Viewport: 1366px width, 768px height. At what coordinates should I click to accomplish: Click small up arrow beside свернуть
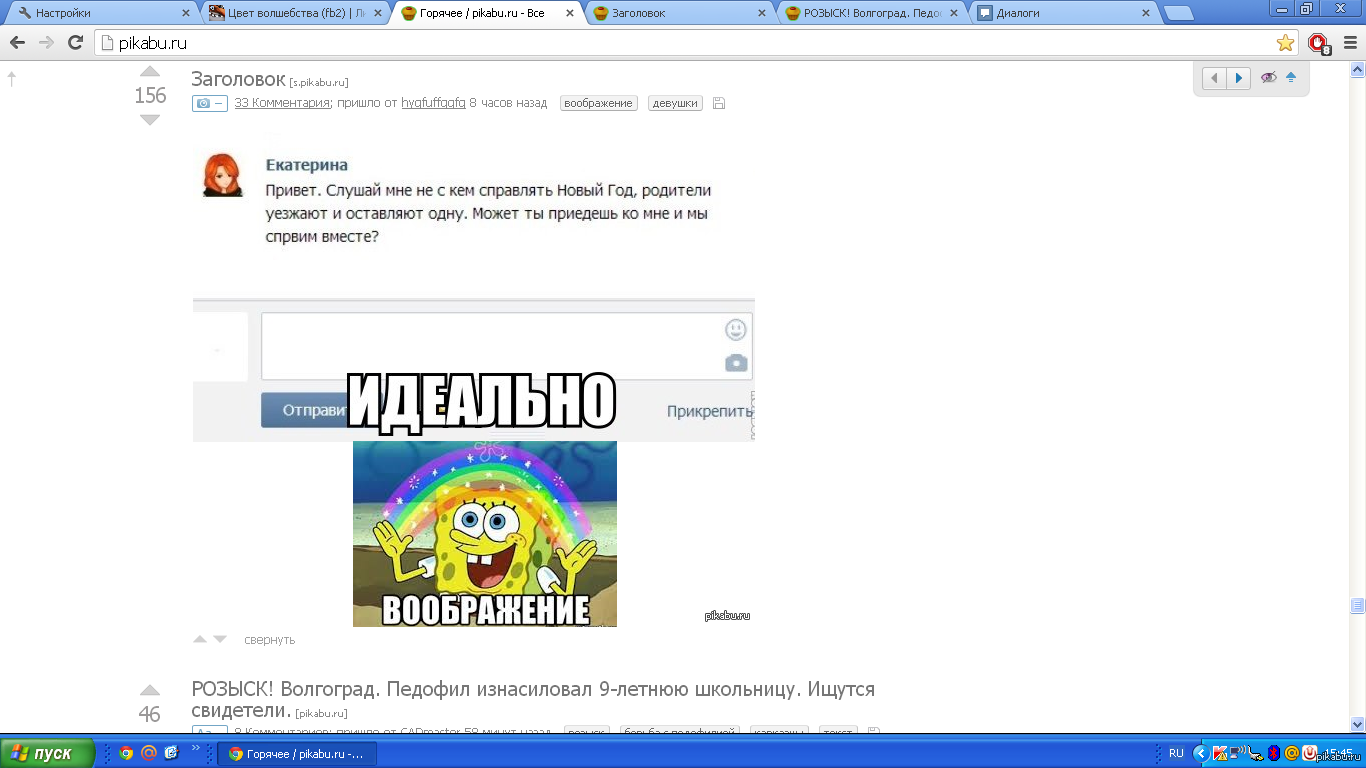click(200, 639)
